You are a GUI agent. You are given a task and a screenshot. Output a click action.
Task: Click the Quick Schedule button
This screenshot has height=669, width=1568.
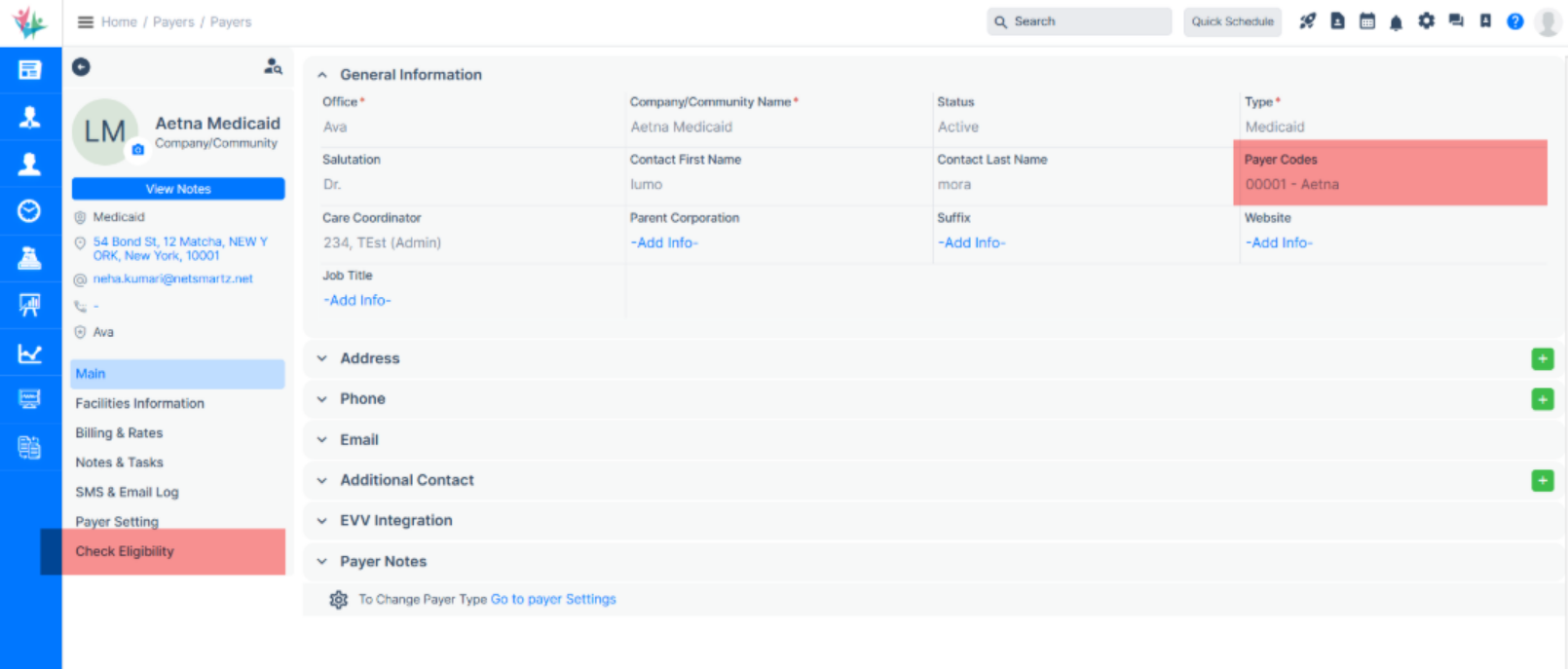pos(1232,21)
